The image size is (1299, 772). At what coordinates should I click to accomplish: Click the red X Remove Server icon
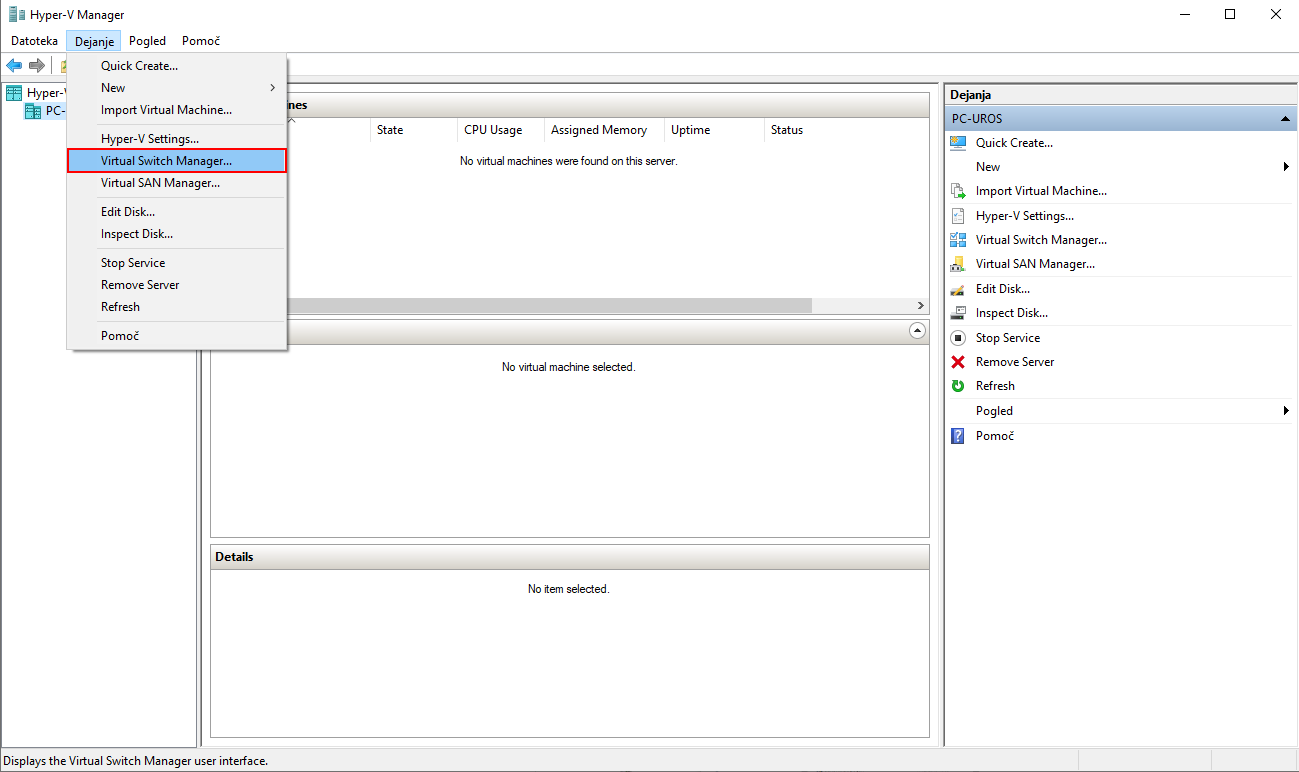(958, 362)
